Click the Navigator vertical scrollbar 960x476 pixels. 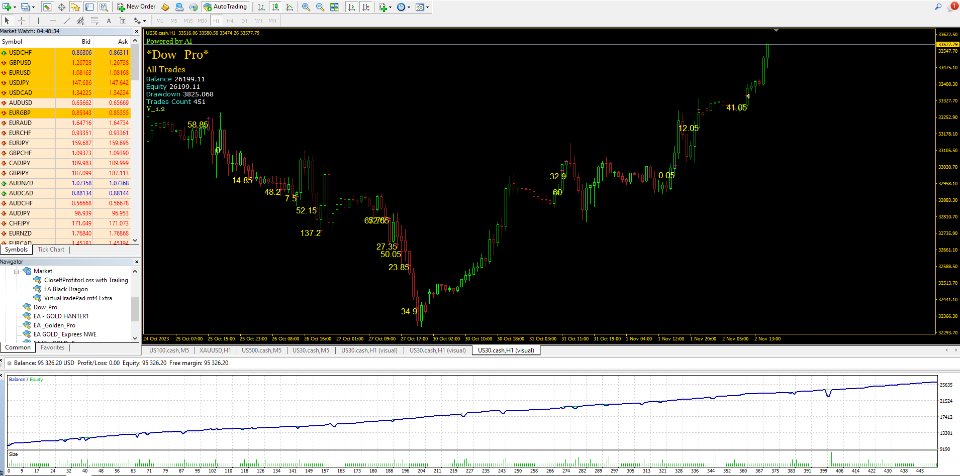tap(136, 304)
